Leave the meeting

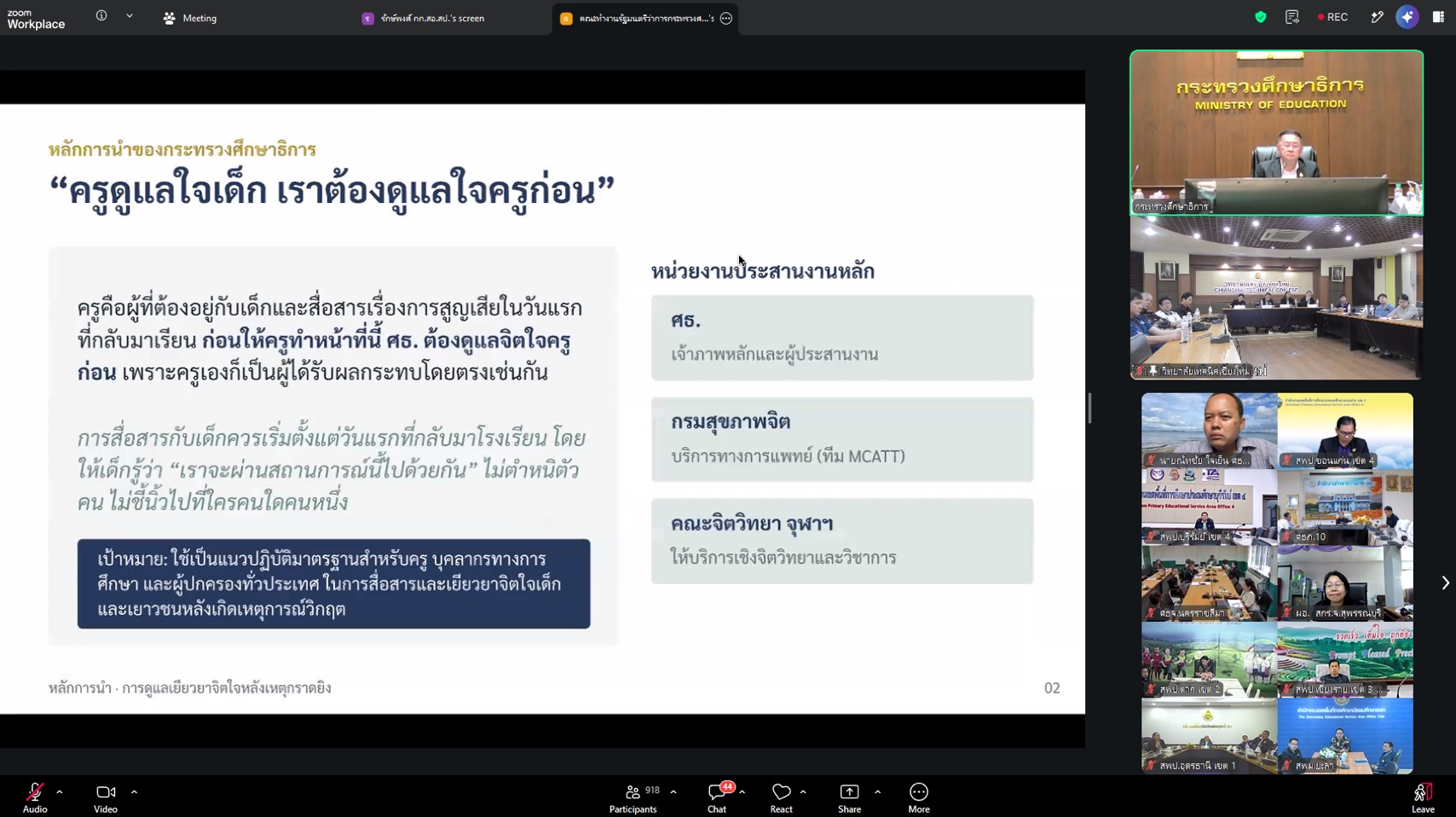click(1423, 797)
